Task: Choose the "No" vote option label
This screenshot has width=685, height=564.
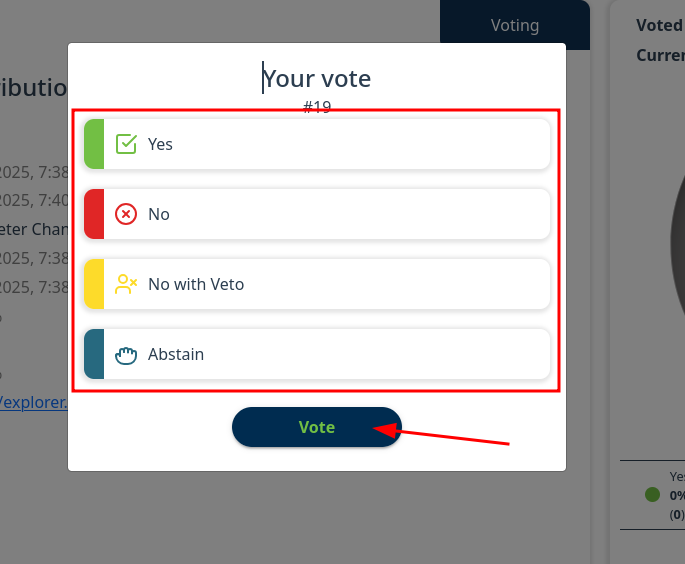Action: (x=159, y=214)
